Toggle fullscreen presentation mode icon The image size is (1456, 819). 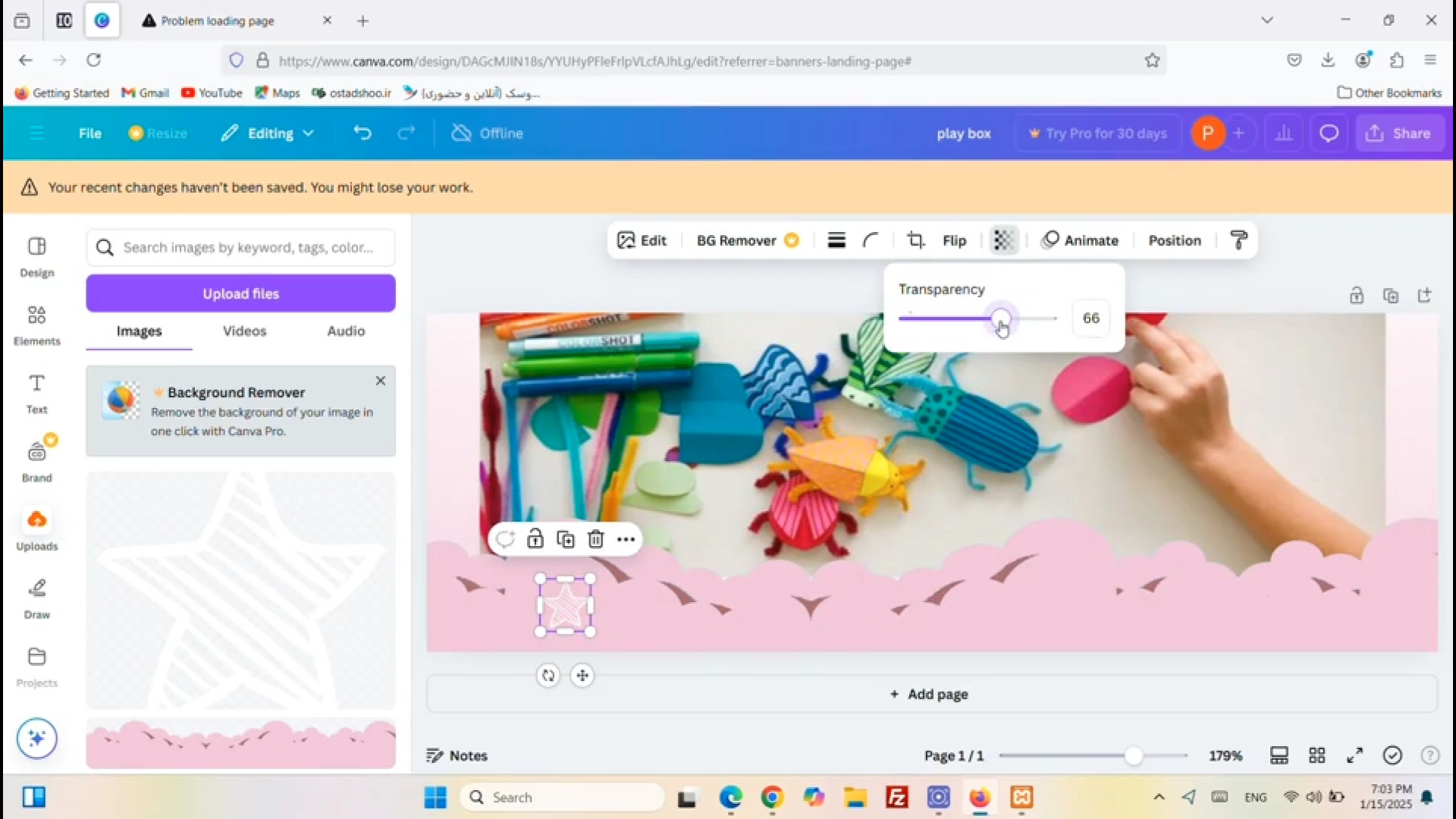click(1354, 755)
